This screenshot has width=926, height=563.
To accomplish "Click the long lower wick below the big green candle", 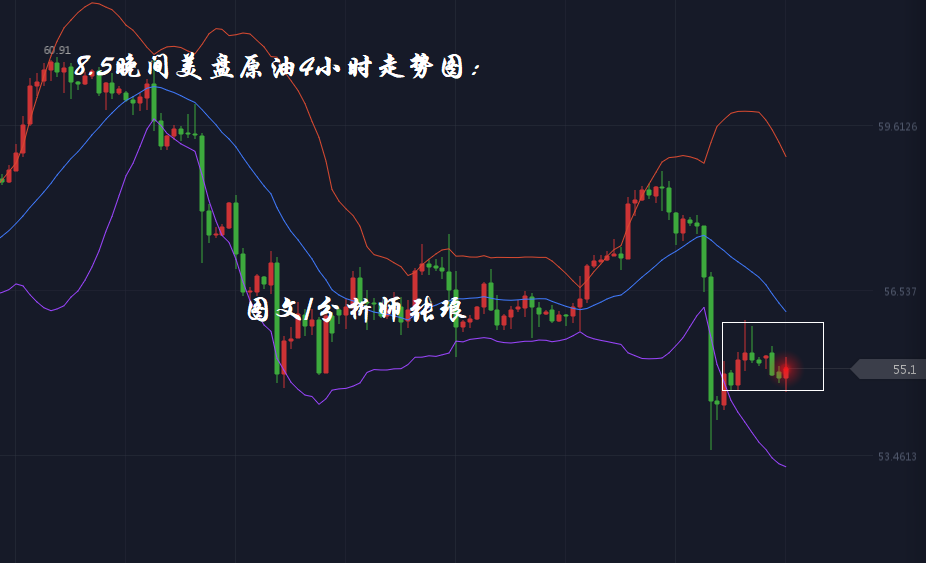I will [x=711, y=428].
